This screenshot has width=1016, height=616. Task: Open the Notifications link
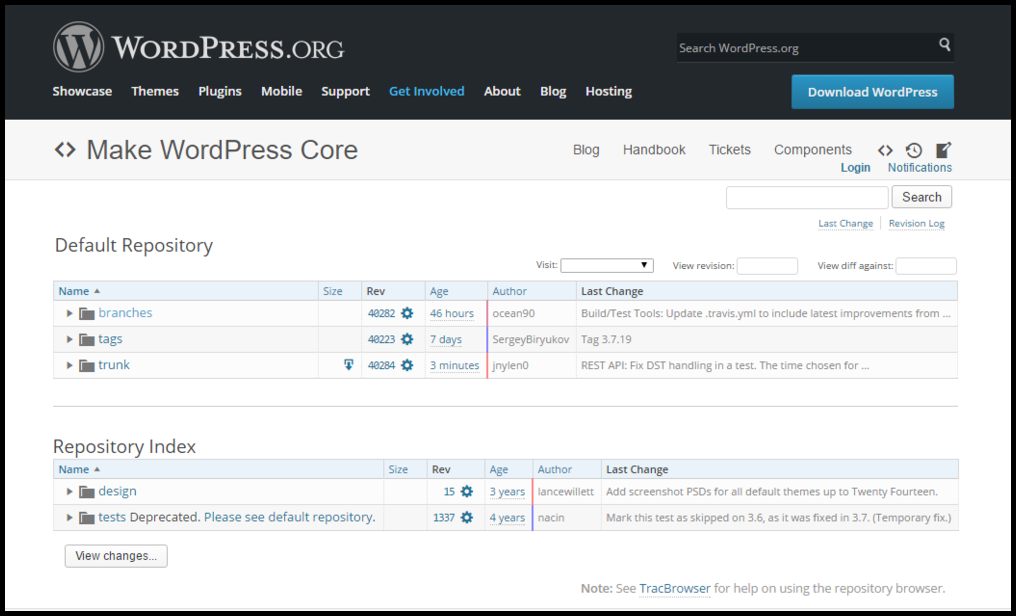[919, 168]
